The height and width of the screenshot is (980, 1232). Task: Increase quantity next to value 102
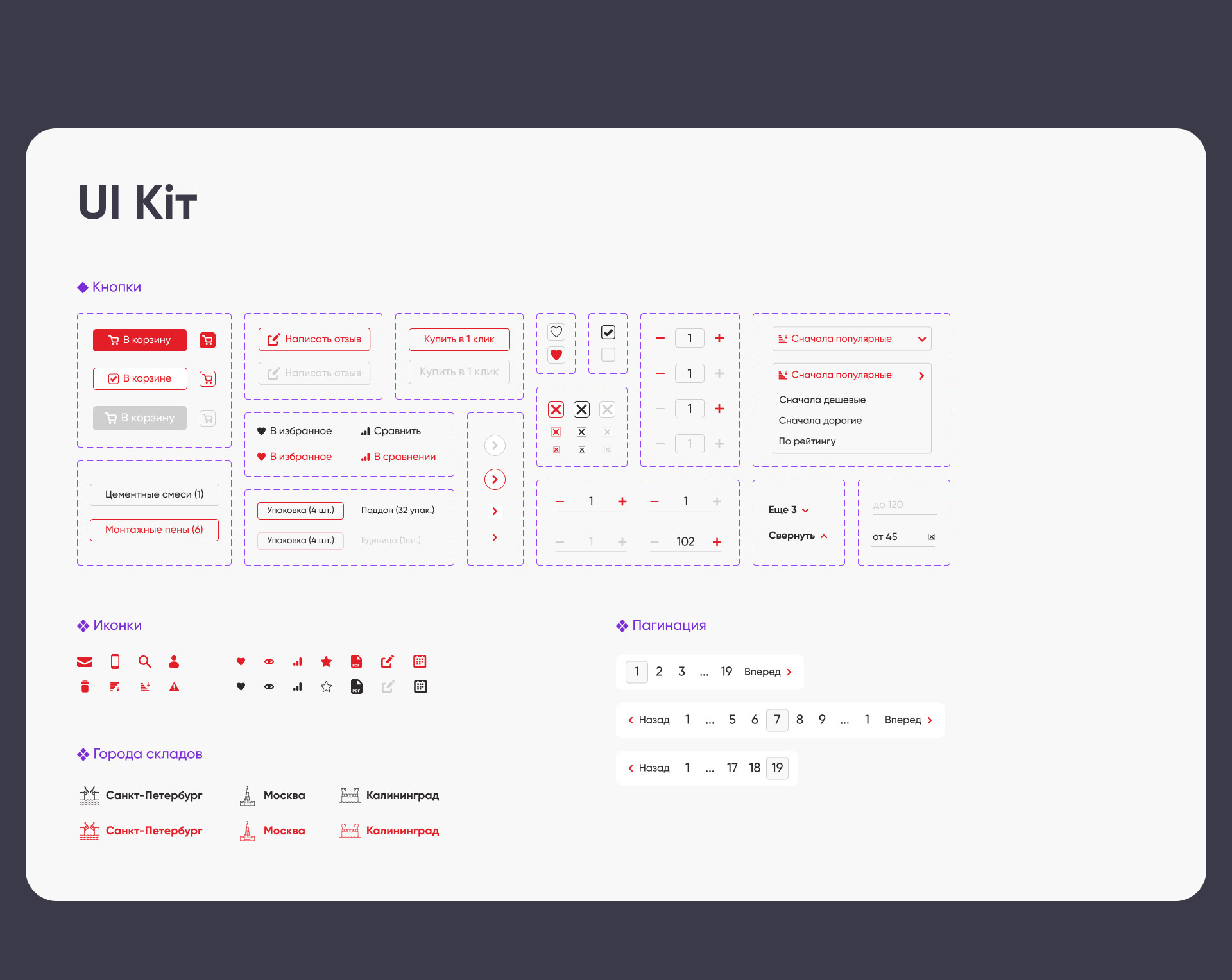click(717, 542)
